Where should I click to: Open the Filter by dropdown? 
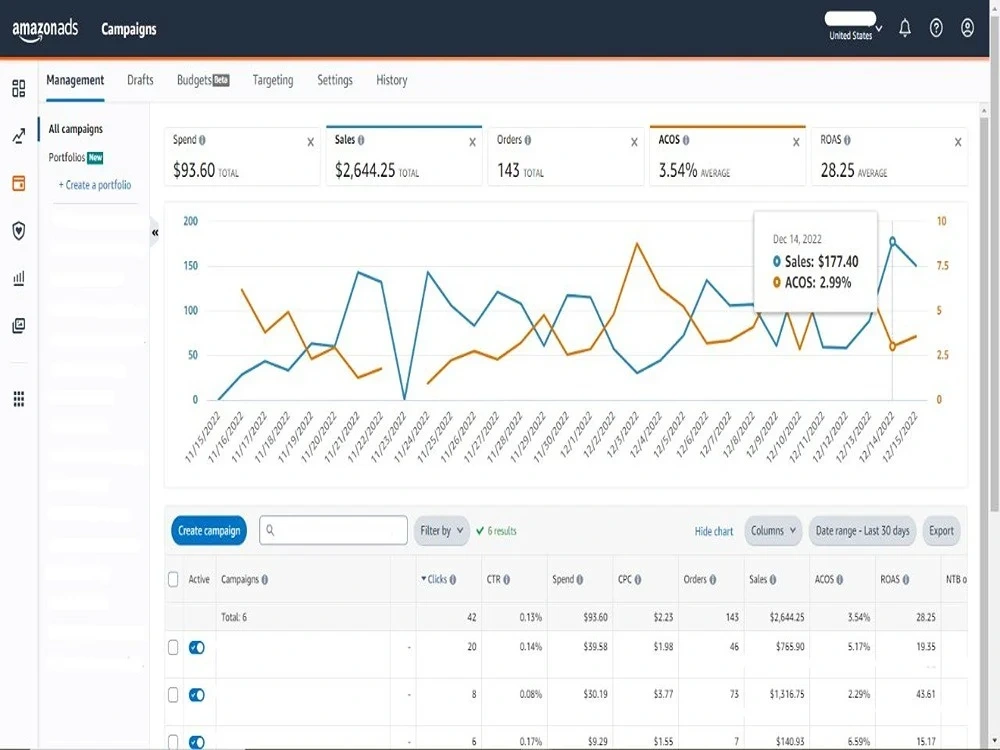point(442,531)
